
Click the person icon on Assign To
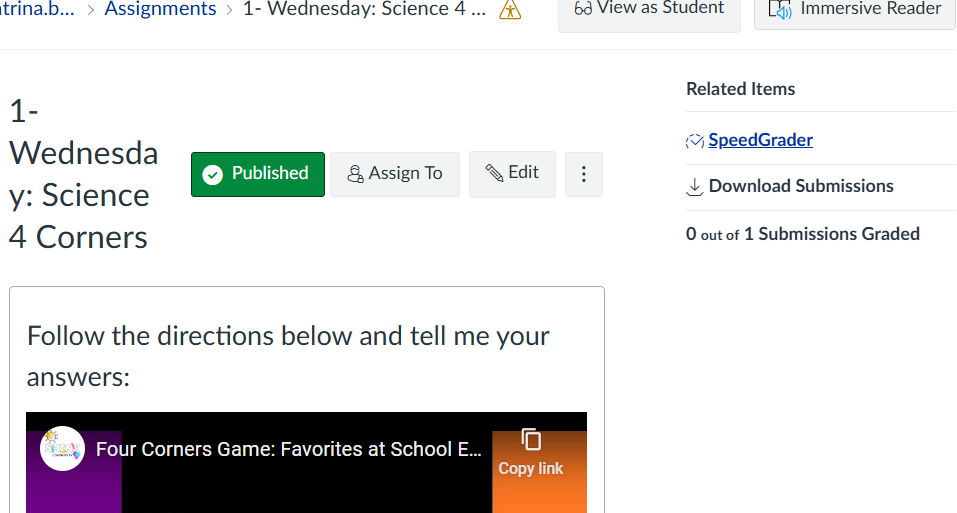355,174
